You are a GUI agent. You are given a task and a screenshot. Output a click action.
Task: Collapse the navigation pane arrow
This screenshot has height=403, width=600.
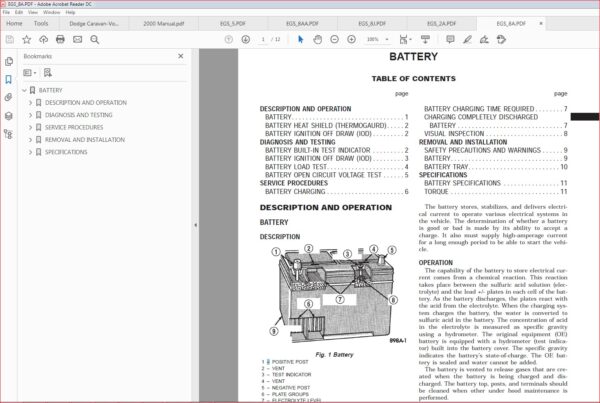[196, 225]
